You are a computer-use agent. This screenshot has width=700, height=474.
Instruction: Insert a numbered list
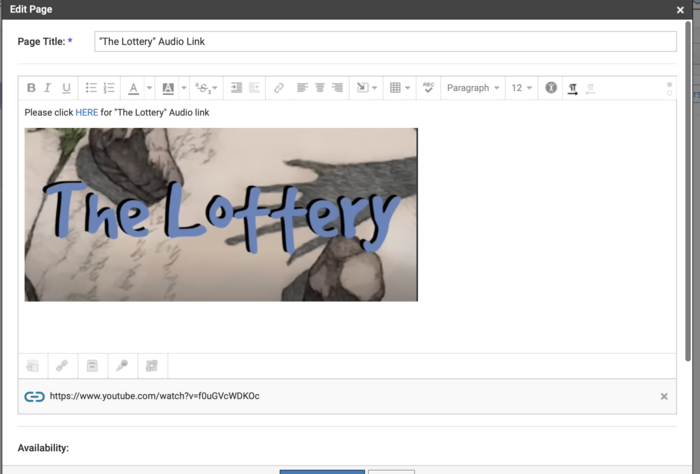109,88
